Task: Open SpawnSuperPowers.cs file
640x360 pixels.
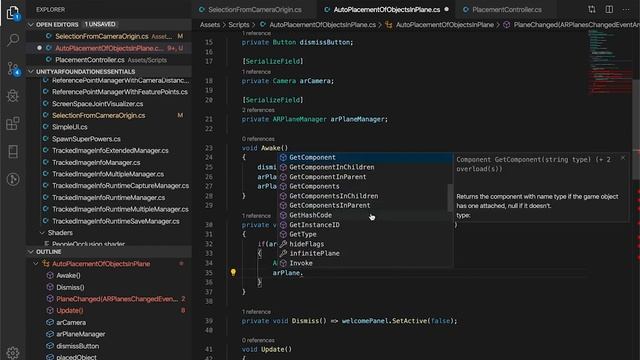Action: pos(109,139)
